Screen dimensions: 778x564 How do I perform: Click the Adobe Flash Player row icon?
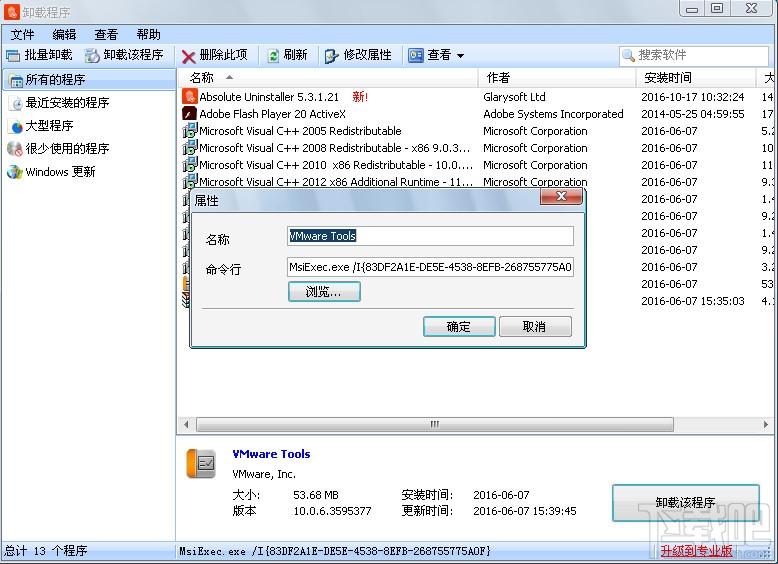pyautogui.click(x=190, y=114)
